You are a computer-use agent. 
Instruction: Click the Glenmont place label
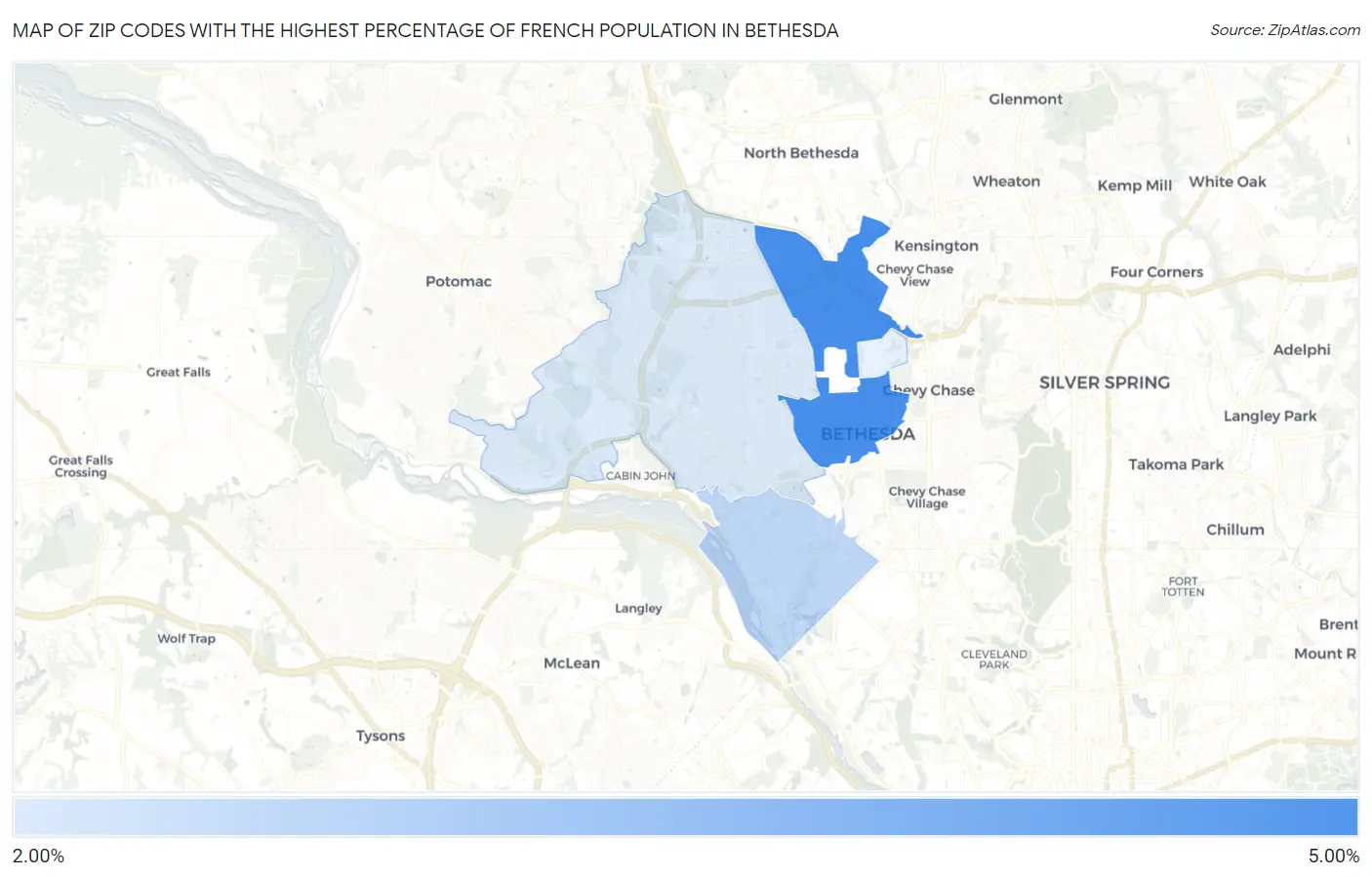(x=1026, y=100)
